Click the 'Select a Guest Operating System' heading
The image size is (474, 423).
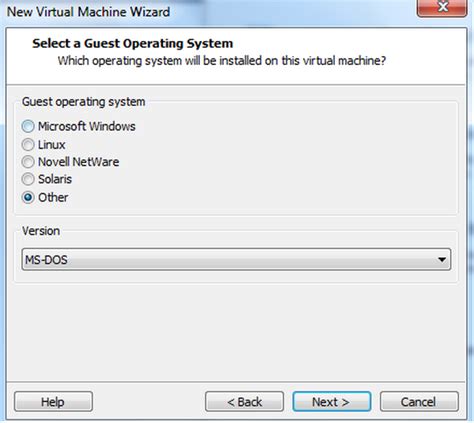click(132, 44)
